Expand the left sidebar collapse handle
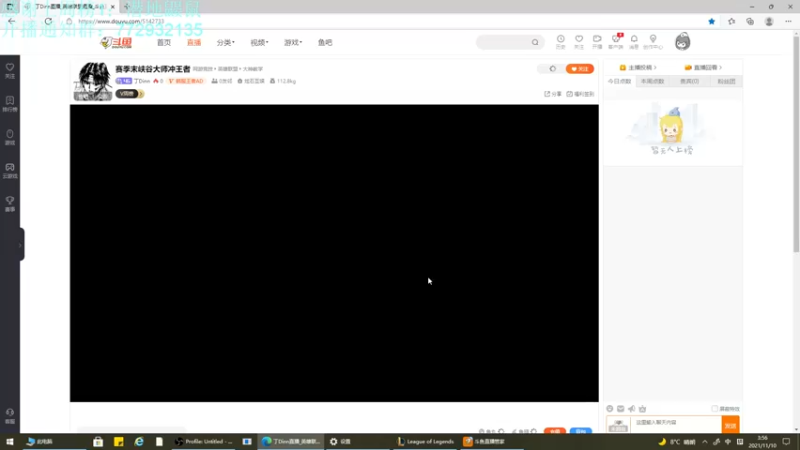The height and width of the screenshot is (450, 800). pos(21,245)
